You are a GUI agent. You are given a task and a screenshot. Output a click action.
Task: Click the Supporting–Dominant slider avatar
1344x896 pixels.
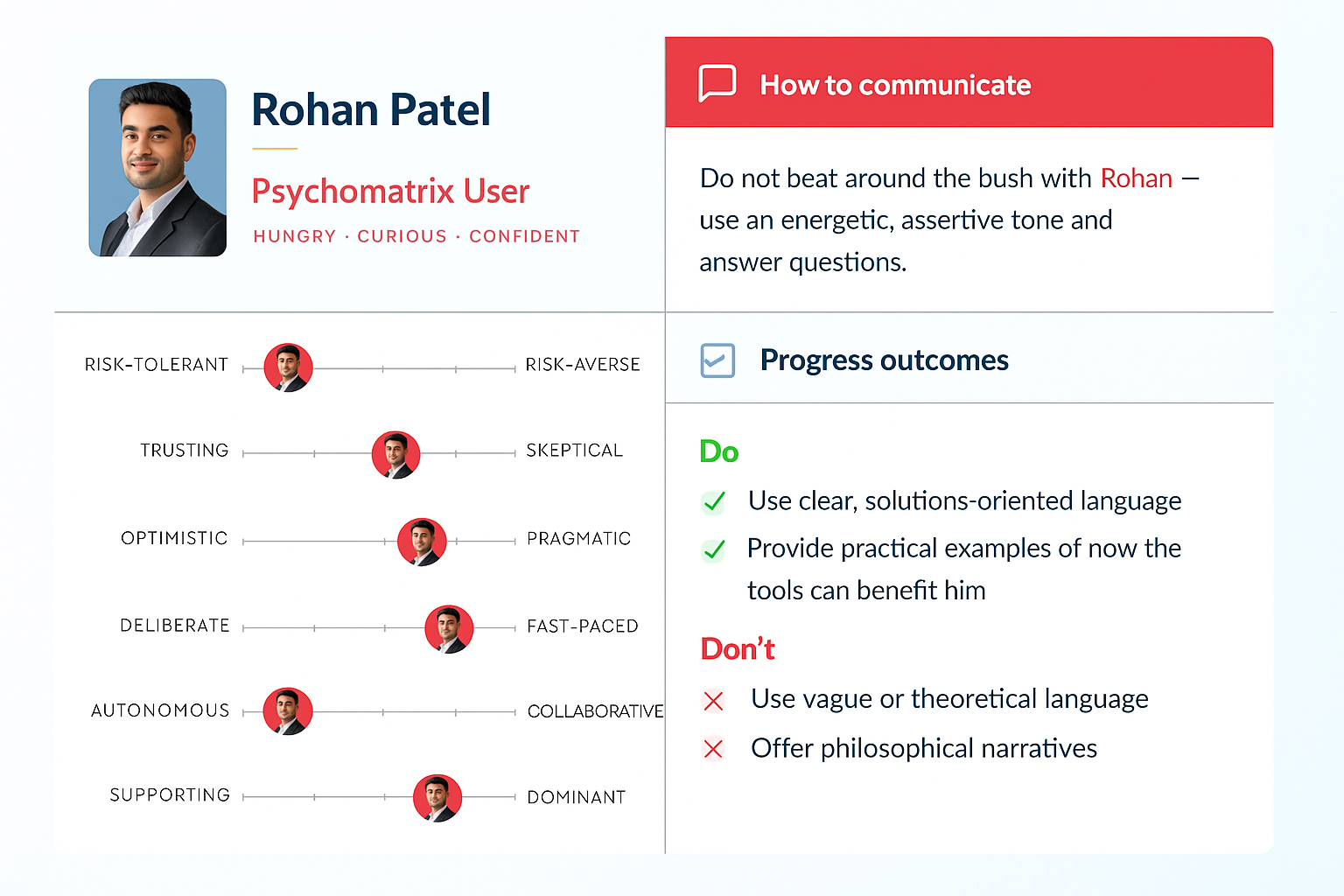(x=437, y=798)
